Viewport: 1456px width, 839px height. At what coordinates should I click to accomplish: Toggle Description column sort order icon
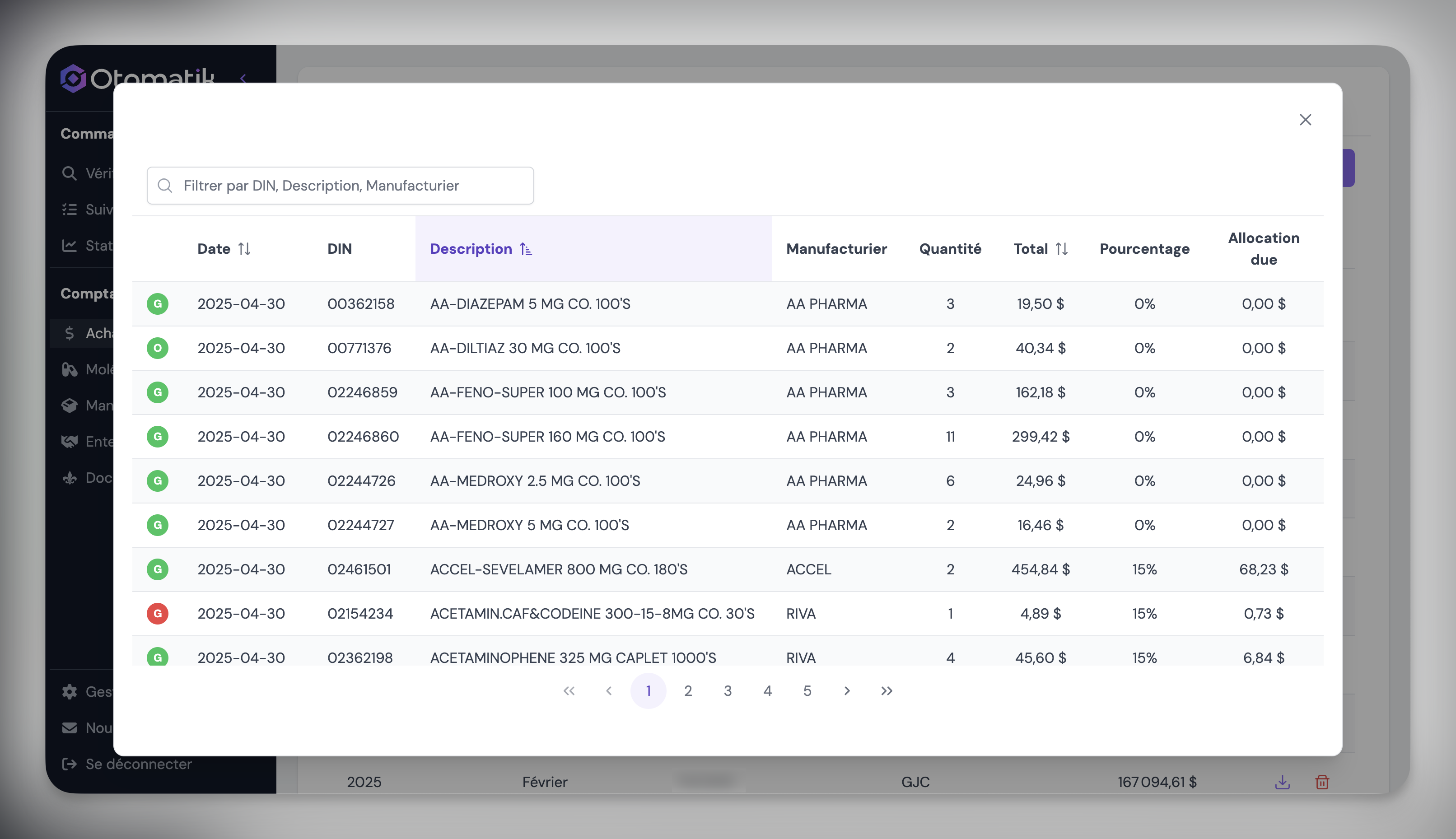(x=526, y=249)
